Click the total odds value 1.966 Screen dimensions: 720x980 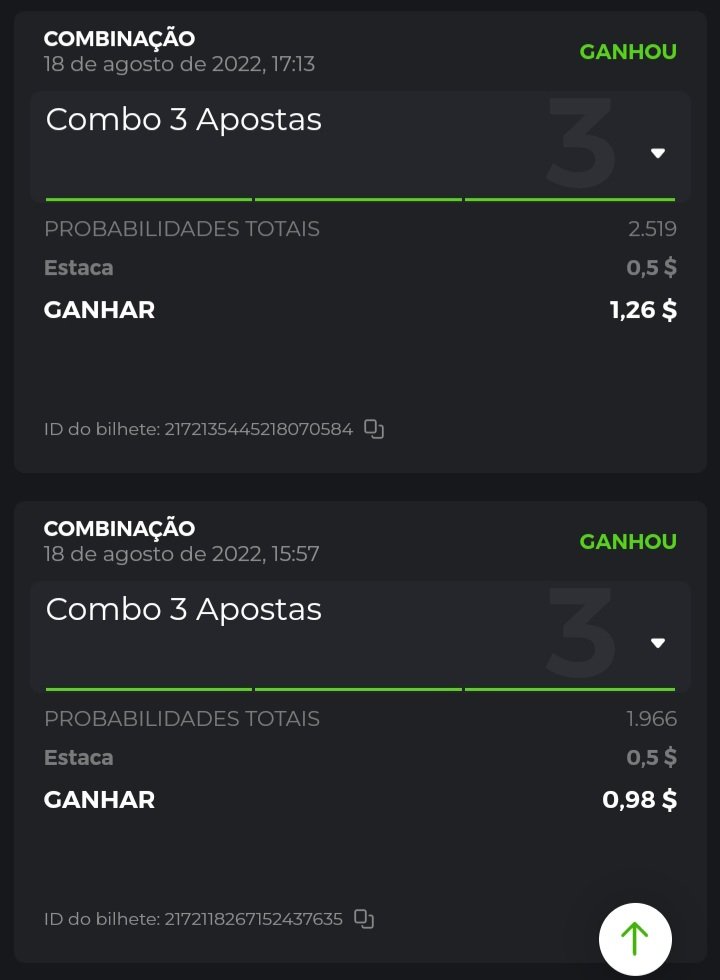651,719
